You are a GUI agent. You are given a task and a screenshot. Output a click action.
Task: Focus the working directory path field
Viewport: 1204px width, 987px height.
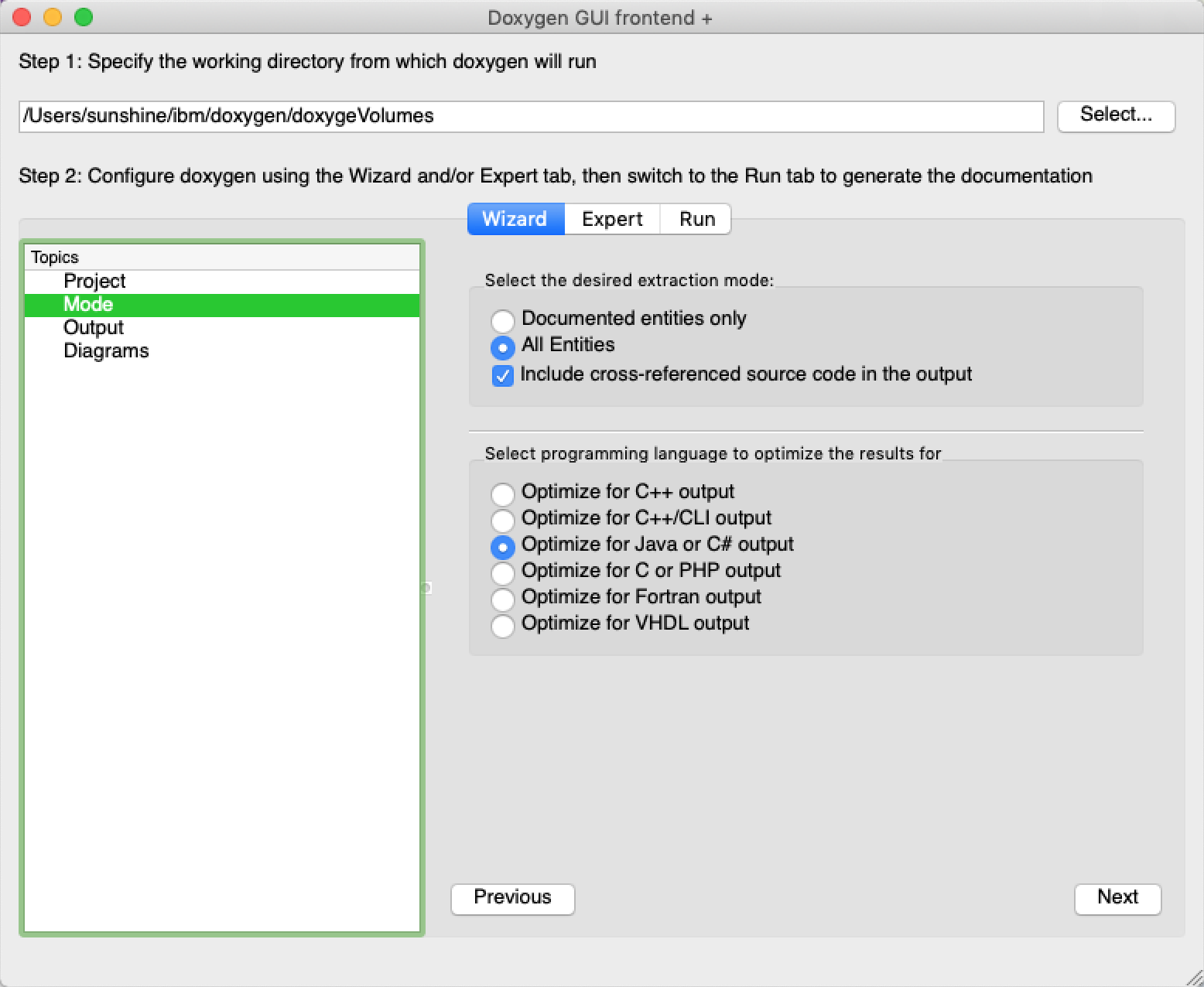point(532,116)
